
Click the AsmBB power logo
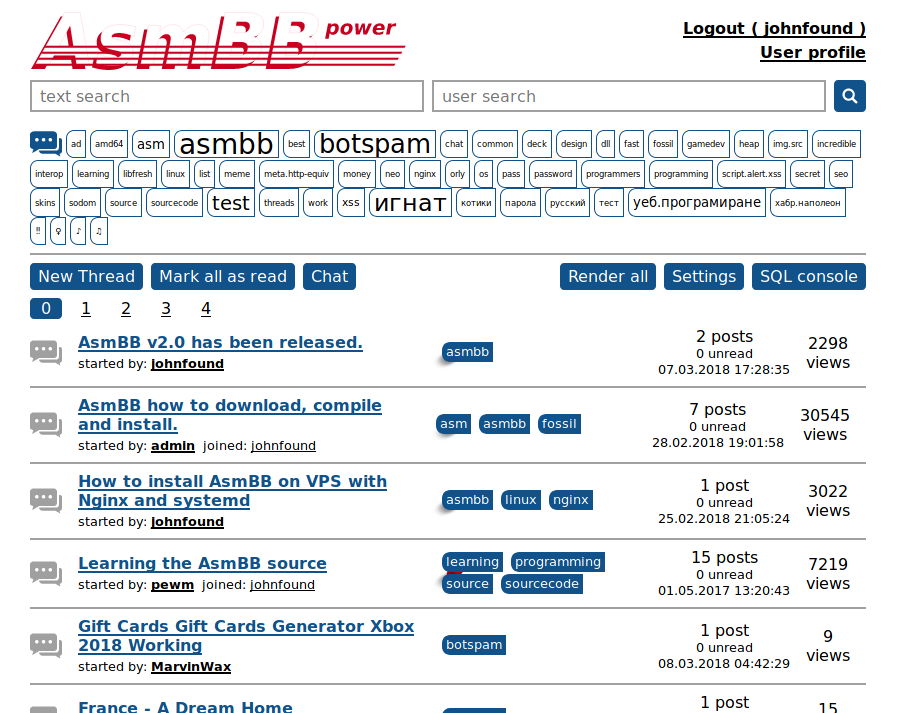(x=218, y=41)
